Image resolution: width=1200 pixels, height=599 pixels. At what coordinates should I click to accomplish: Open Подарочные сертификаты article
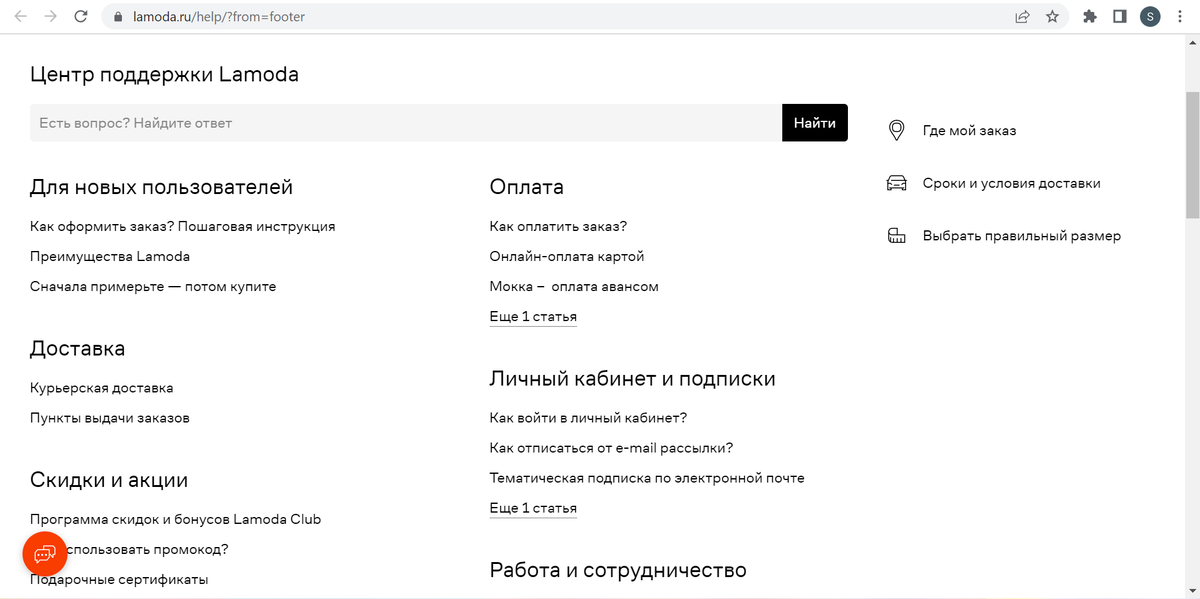point(119,579)
